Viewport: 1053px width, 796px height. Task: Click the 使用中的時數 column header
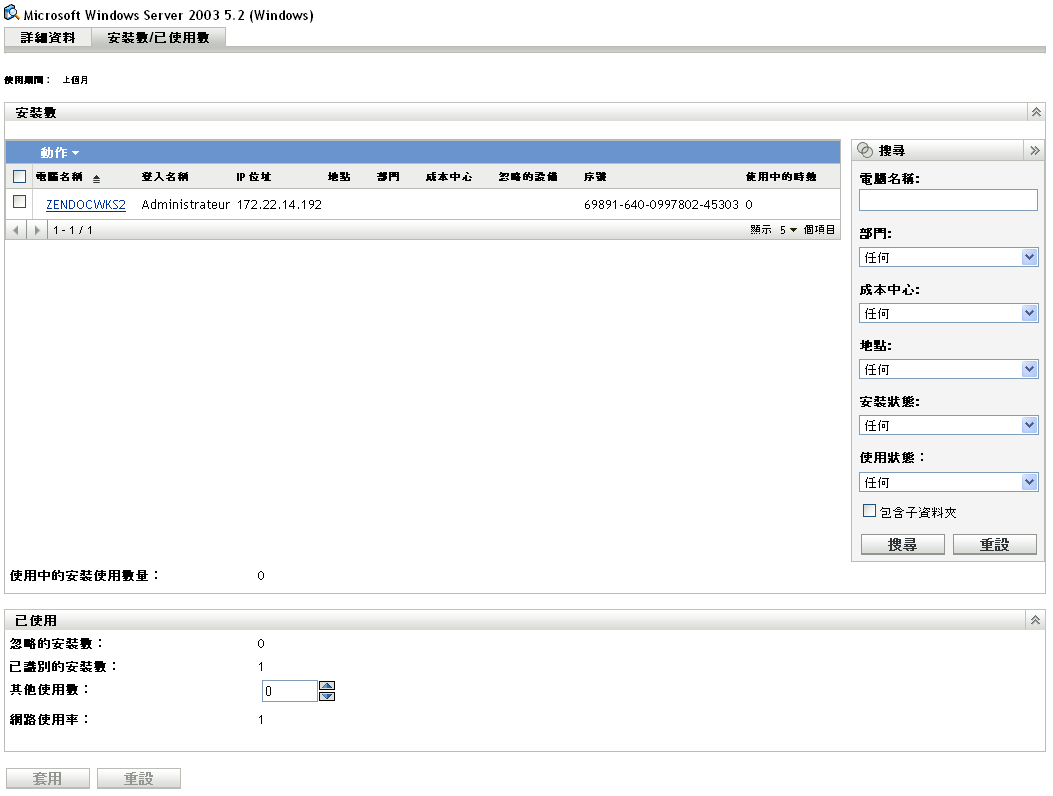pyautogui.click(x=781, y=177)
